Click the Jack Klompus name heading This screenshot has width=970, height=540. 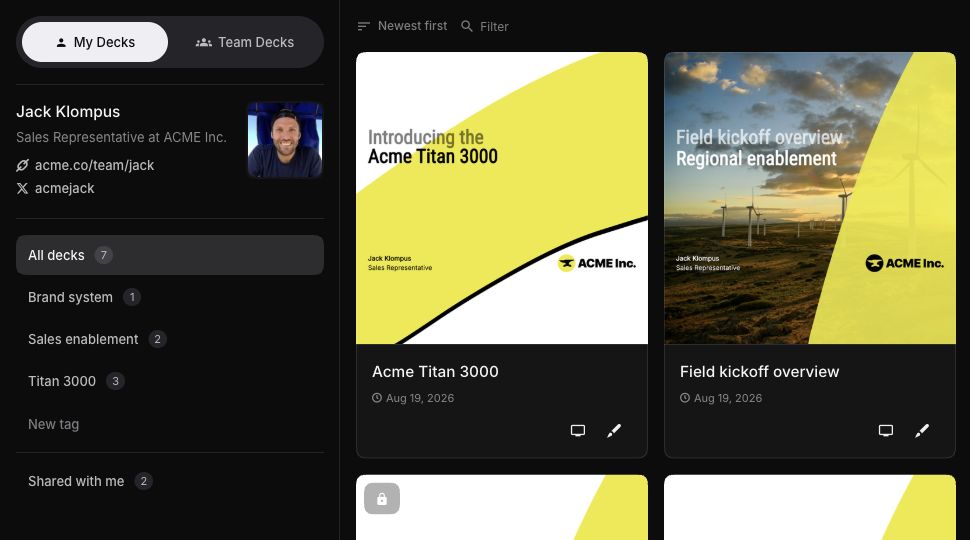tap(68, 112)
